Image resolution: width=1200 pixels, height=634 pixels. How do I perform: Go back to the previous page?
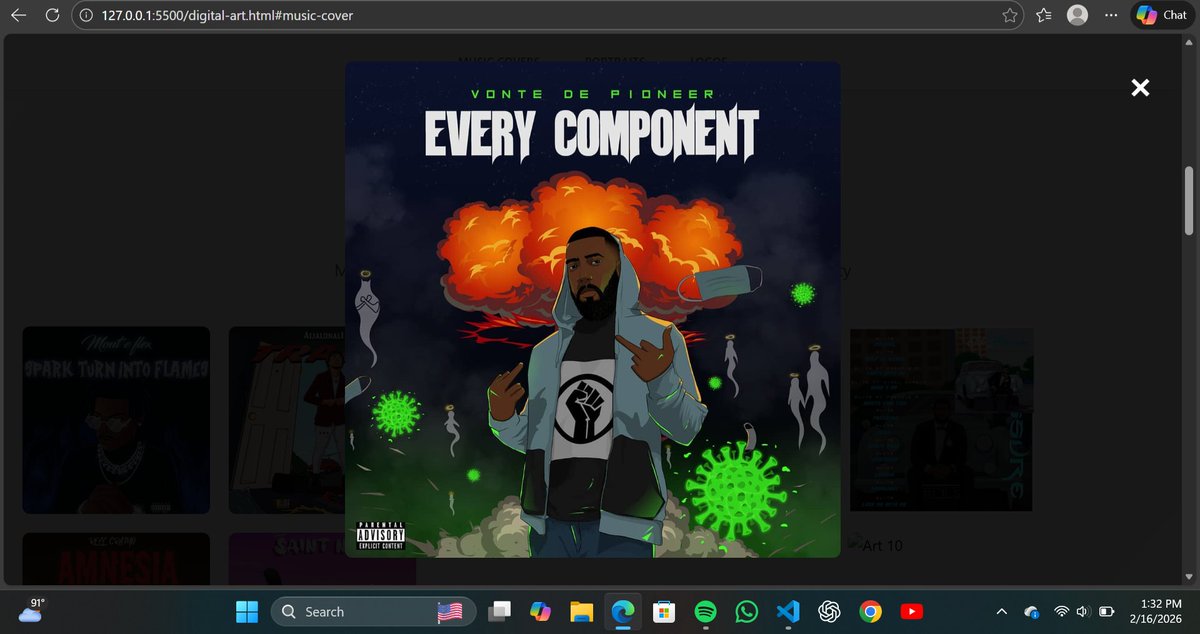(19, 16)
